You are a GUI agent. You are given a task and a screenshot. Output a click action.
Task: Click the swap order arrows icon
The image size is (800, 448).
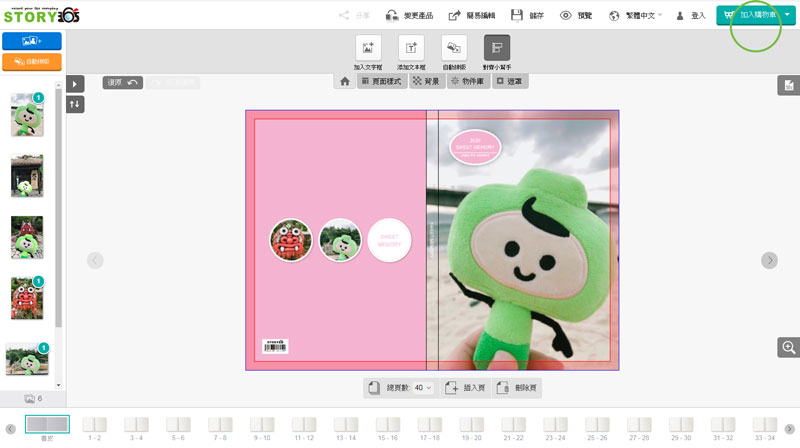click(x=76, y=104)
